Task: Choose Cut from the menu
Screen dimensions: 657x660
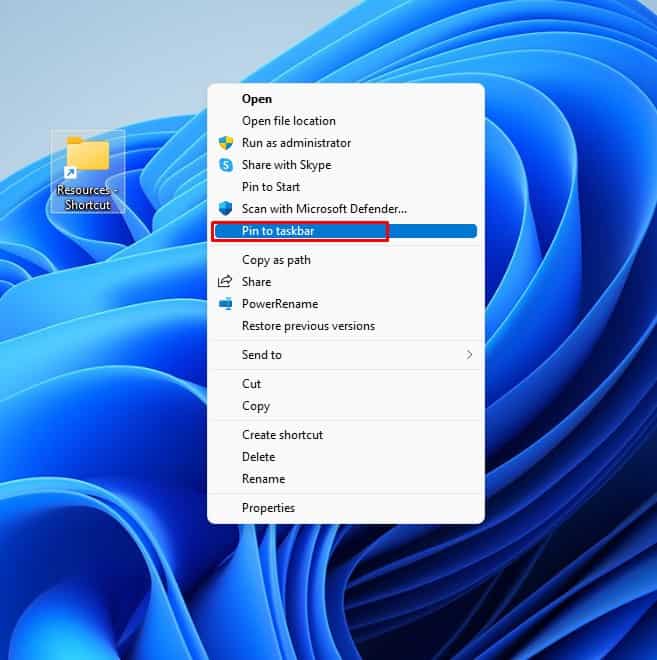Action: coord(346,384)
